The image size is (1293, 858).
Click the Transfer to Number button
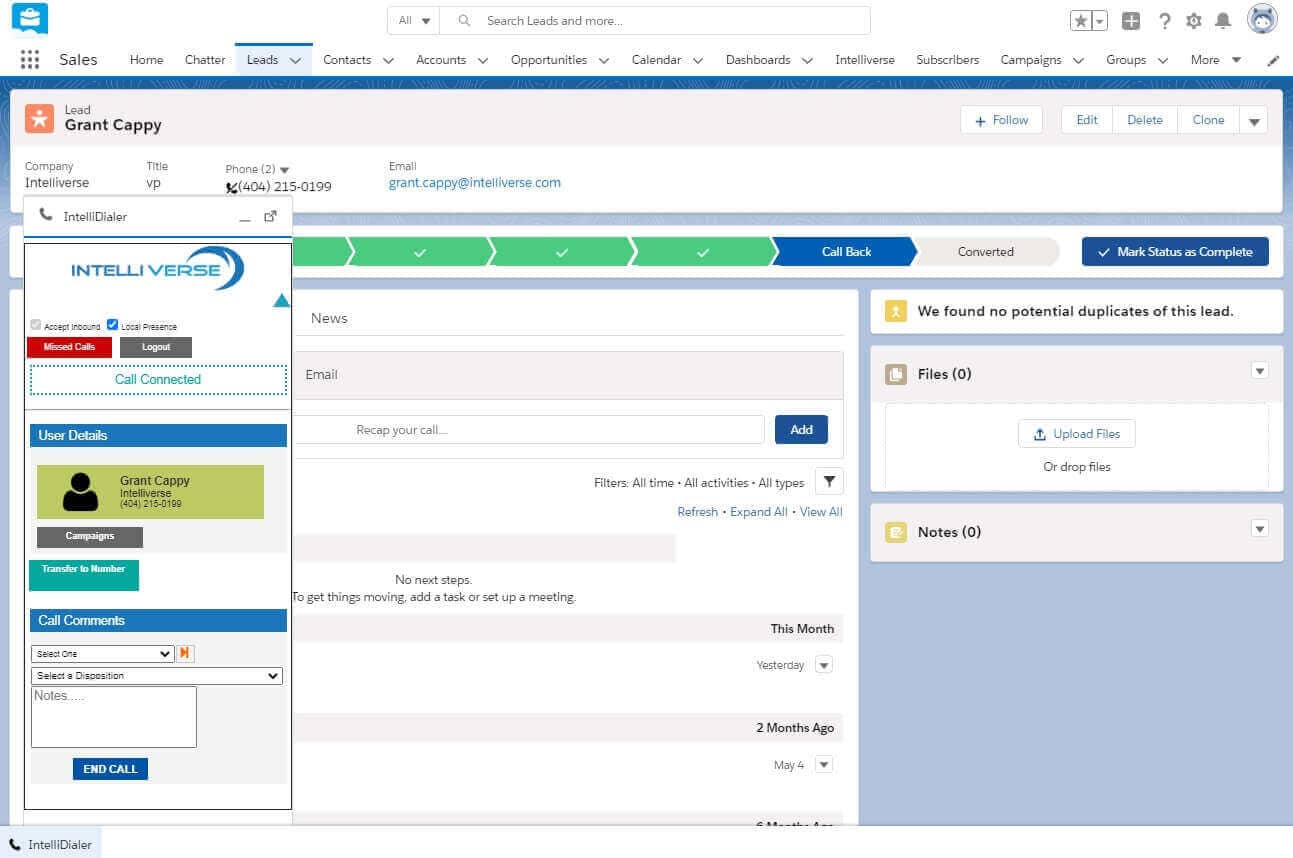coord(84,575)
